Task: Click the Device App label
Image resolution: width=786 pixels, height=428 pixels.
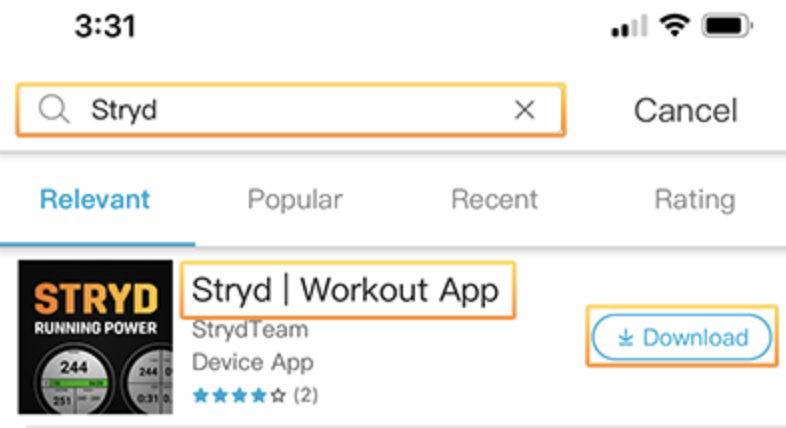Action: click(x=253, y=362)
